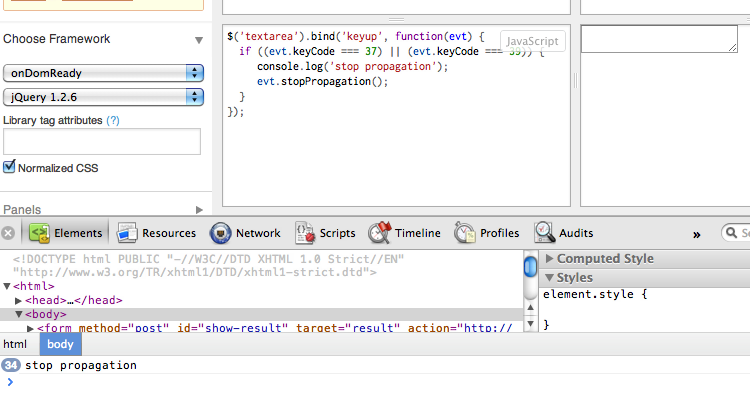Viewport: 750px width, 410px height.
Task: Collapse the Styles section
Action: [x=550, y=277]
